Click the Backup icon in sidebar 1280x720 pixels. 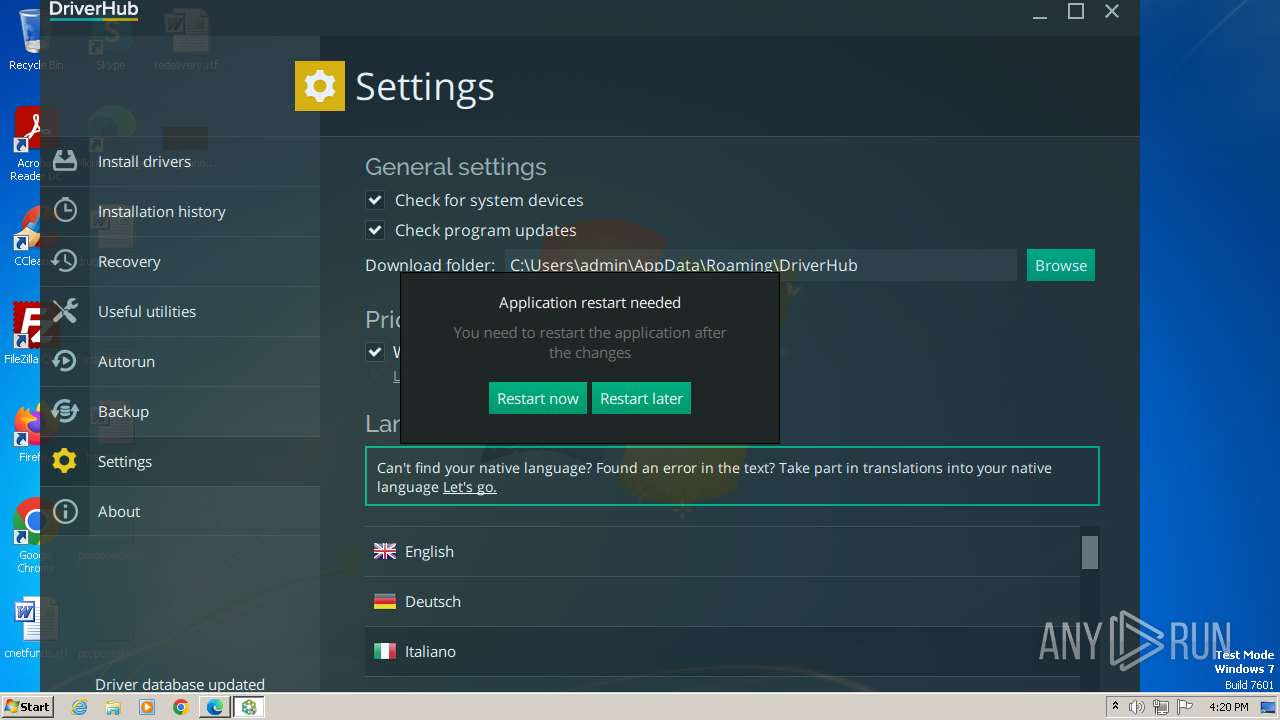pyautogui.click(x=65, y=411)
